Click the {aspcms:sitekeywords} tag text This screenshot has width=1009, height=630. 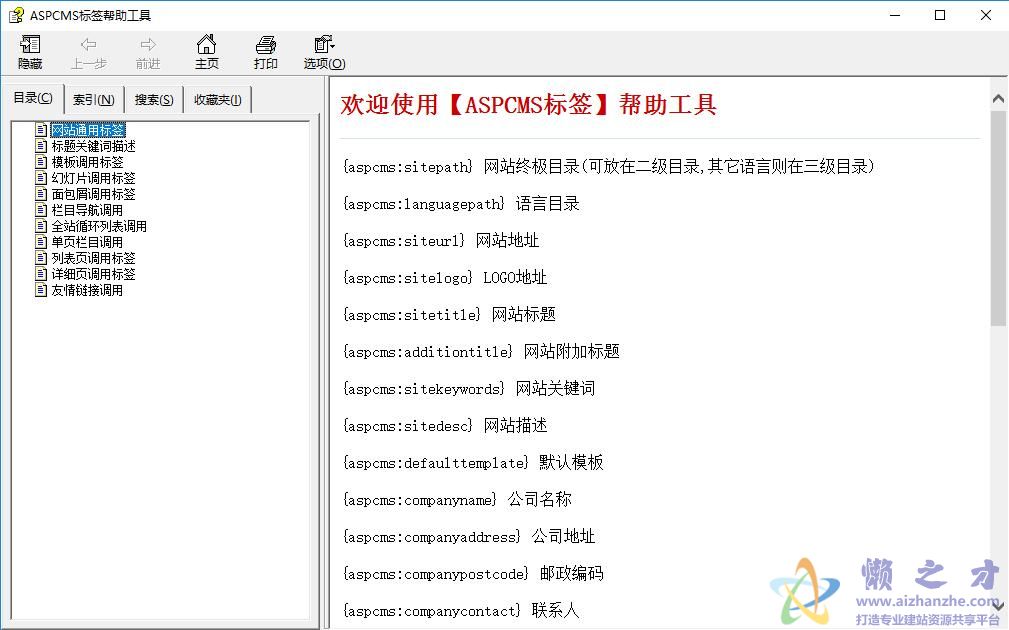click(x=423, y=389)
